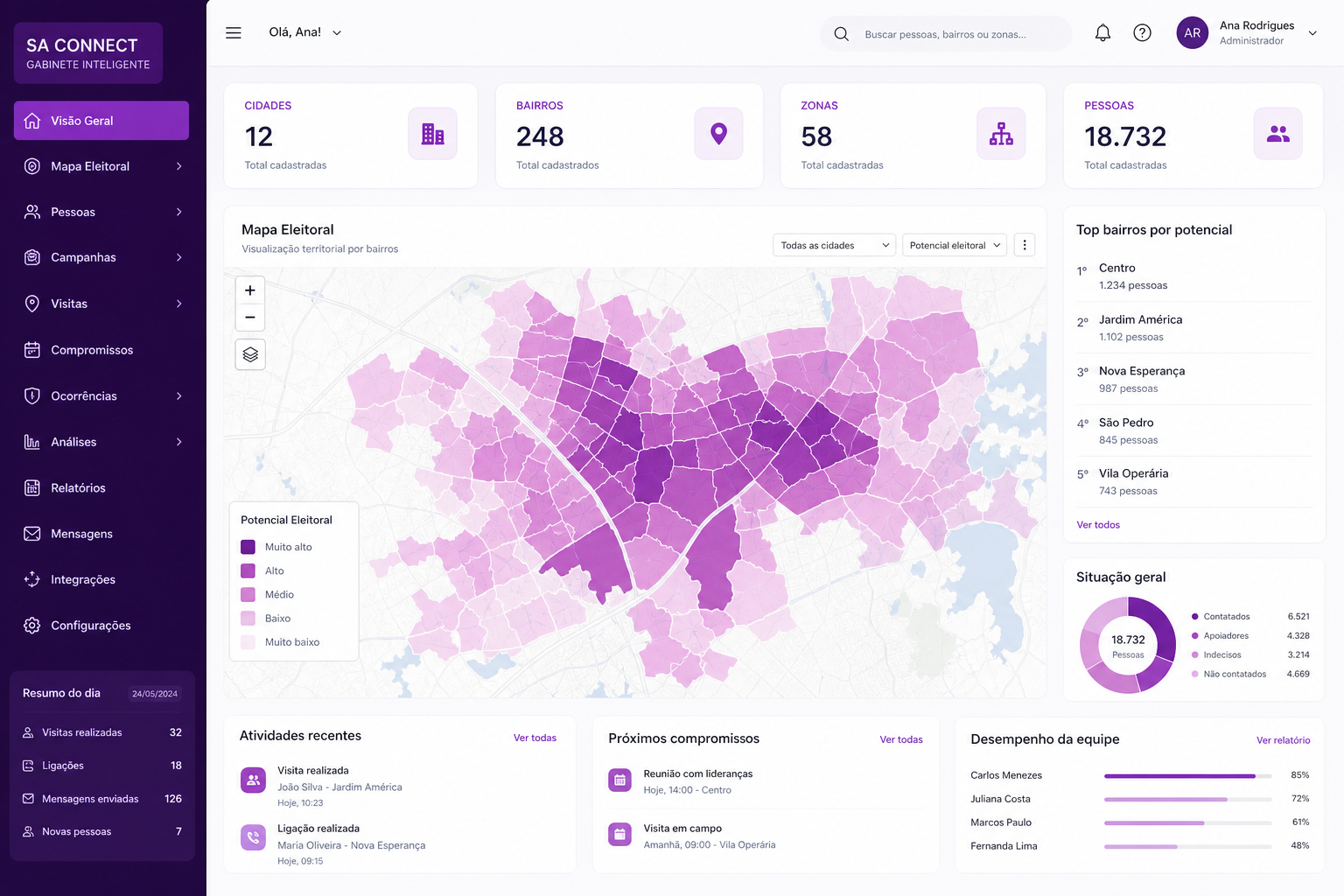Click the help question mark icon

(x=1142, y=33)
